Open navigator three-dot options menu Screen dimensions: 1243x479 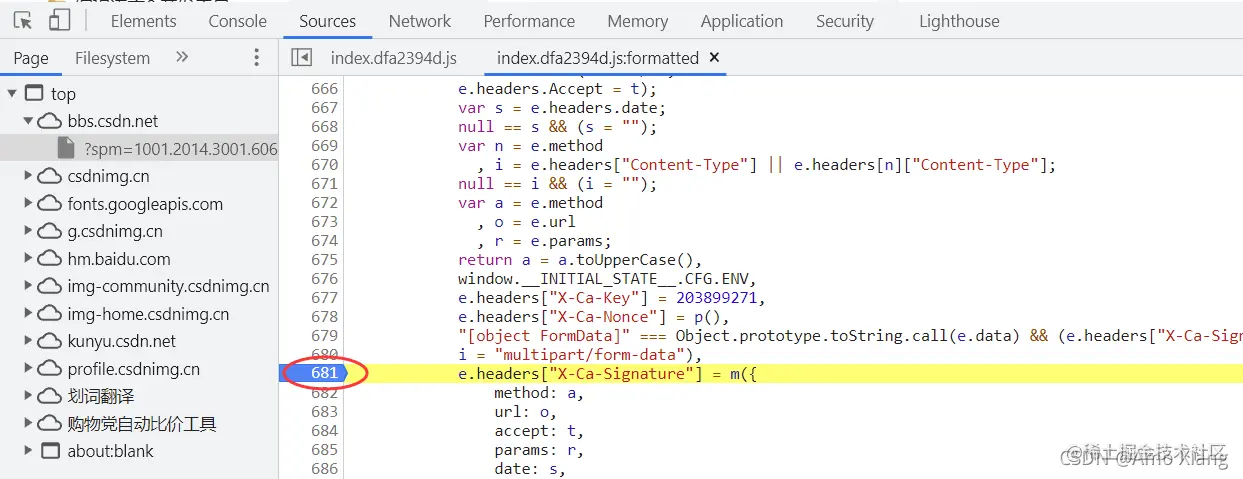click(x=257, y=57)
